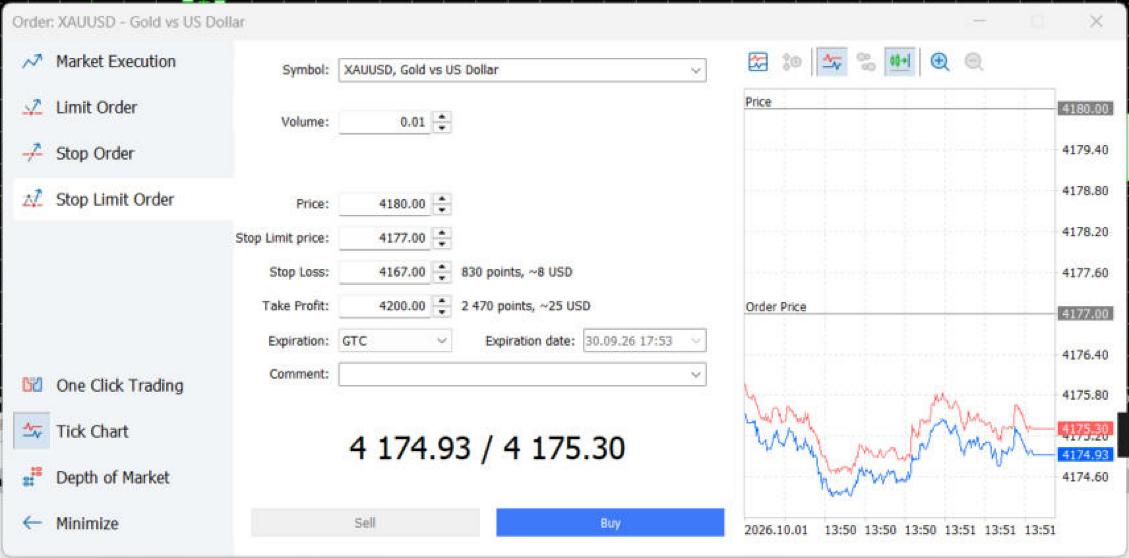Screen dimensions: 1129x558
Task: Increase the Price value stepper
Action: (x=442, y=199)
